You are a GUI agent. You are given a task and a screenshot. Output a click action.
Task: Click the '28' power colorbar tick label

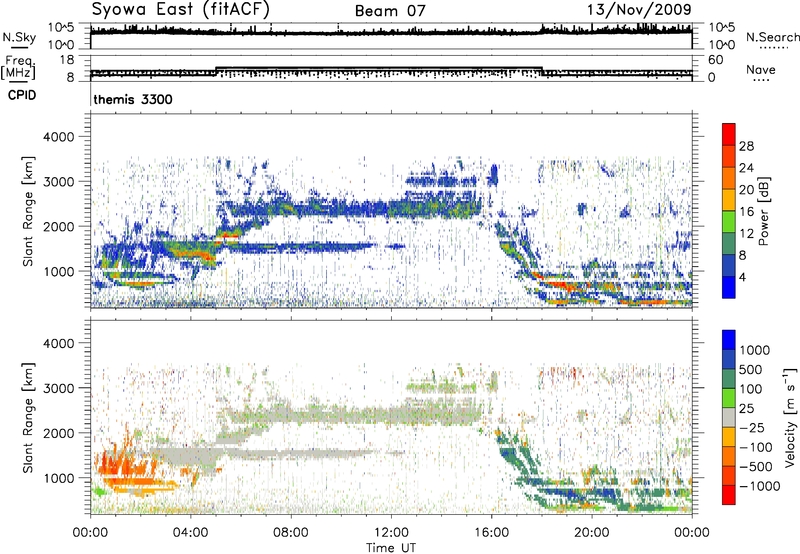point(746,146)
